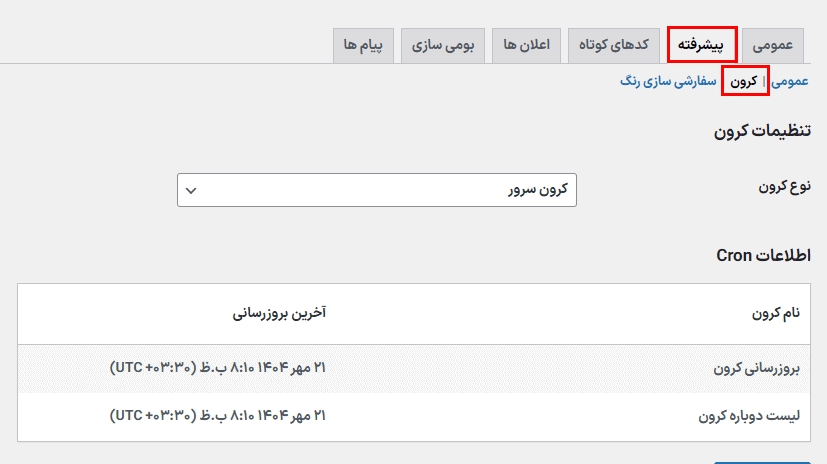This screenshot has height=464, width=827.
Task: Click the timestamp in the بروزرسانی کرون row
Action: pos(218,368)
